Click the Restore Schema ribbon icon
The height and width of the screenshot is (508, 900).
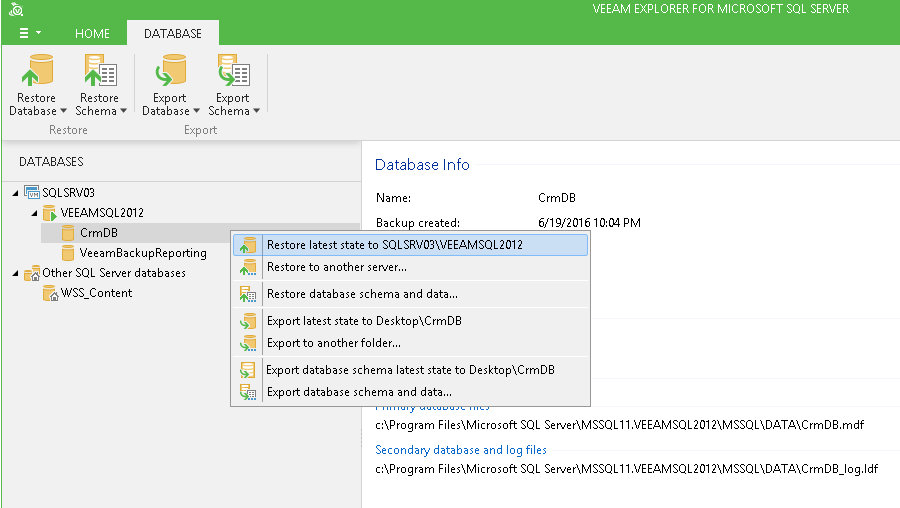point(99,73)
